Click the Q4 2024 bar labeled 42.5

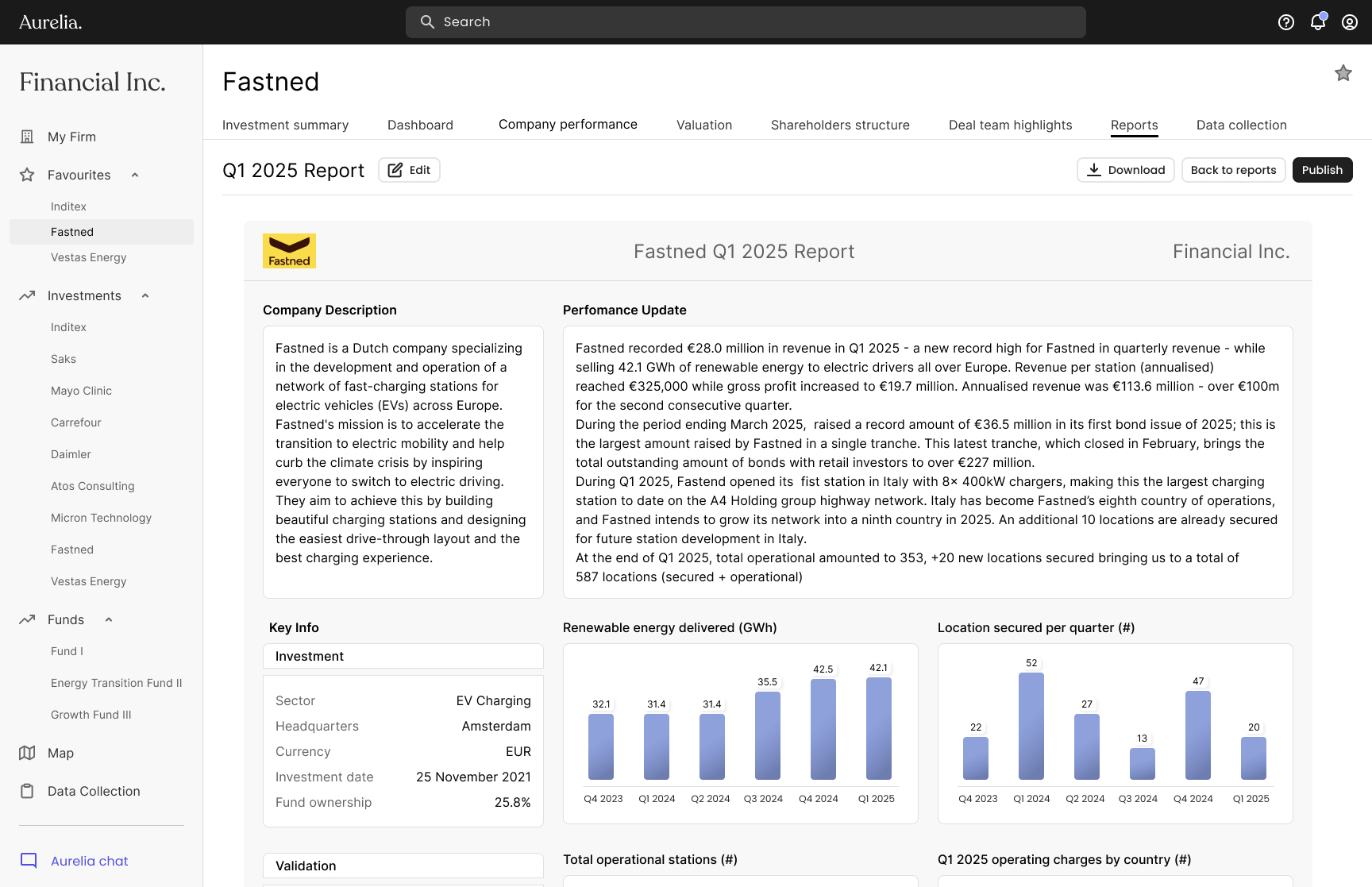pyautogui.click(x=823, y=729)
